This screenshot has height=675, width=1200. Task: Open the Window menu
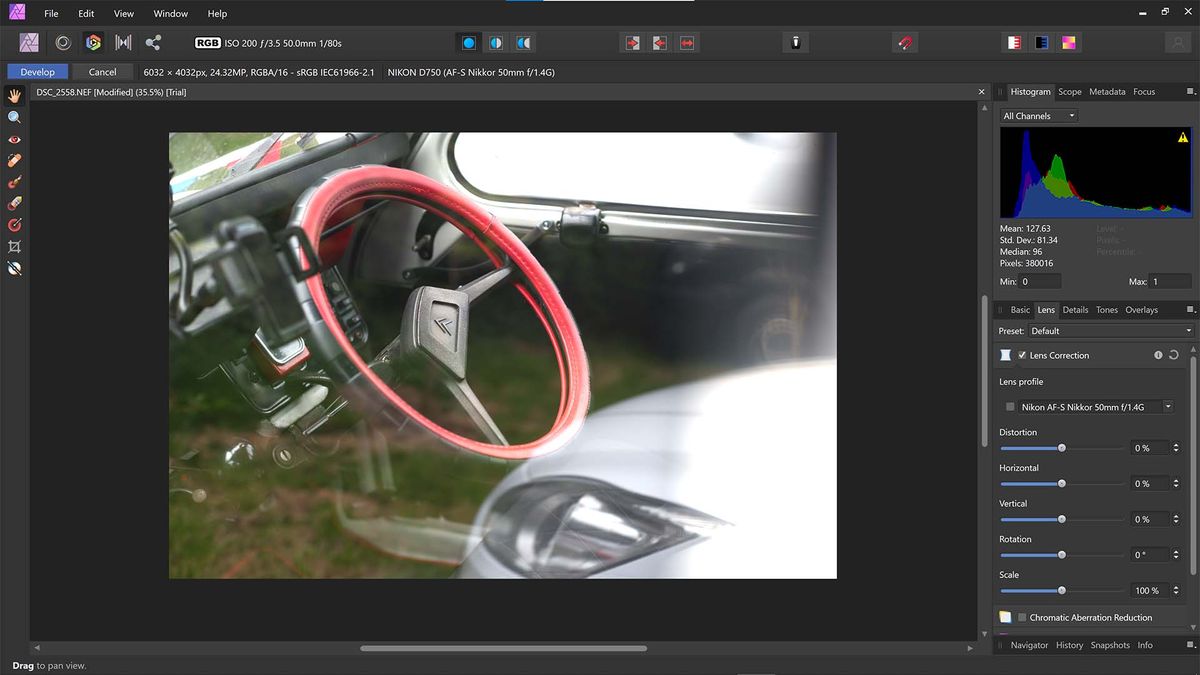pos(170,14)
